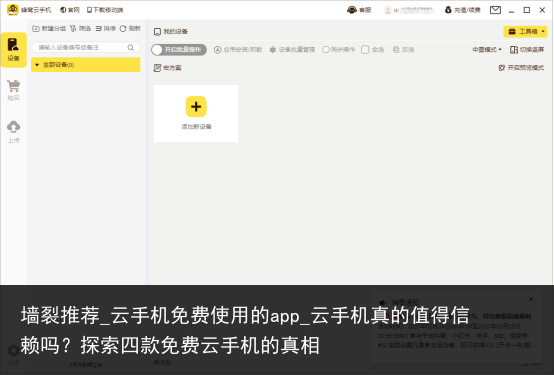This screenshot has width=554, height=375.
Task: Select the 同步操作 sync operation radio
Action: [x=326, y=49]
